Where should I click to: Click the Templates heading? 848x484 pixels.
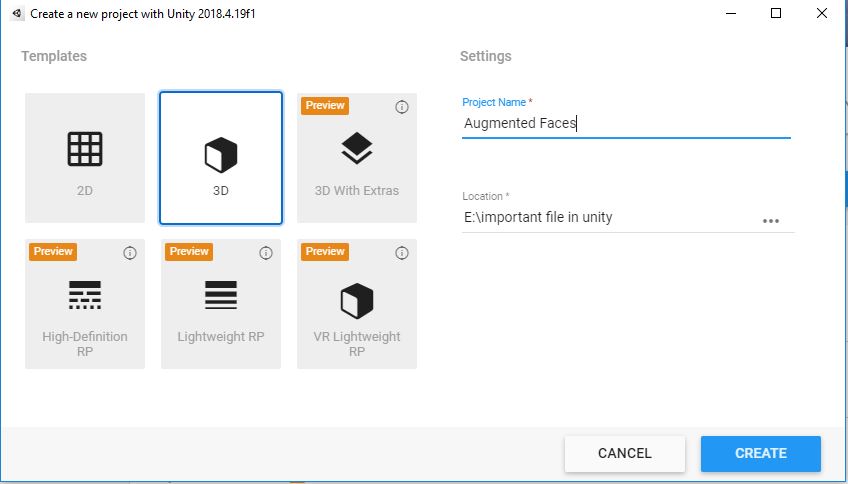tap(54, 56)
